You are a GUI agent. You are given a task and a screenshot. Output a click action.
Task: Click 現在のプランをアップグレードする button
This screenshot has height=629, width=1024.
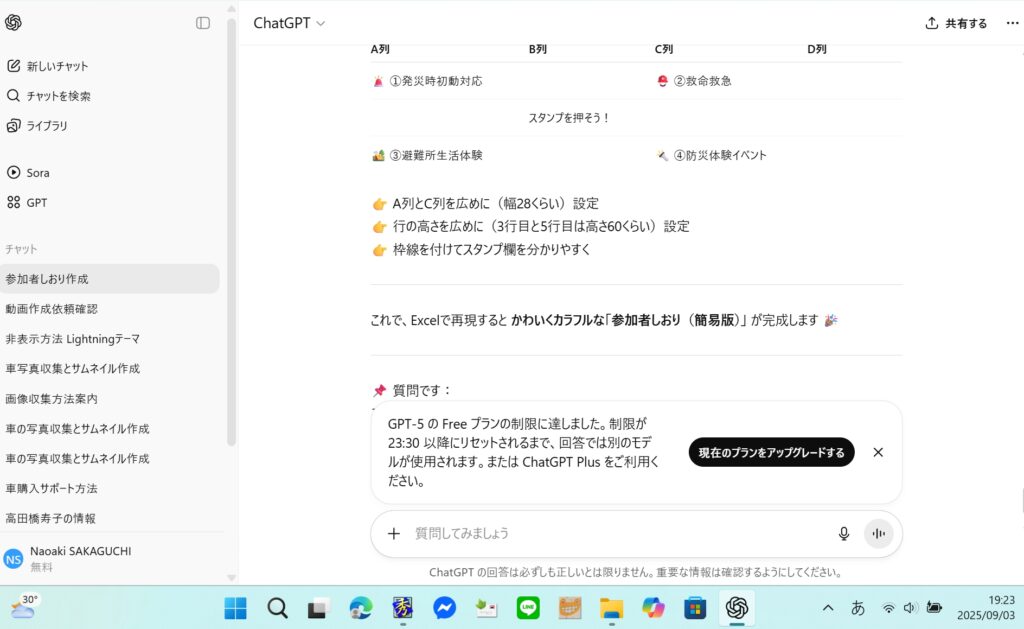pos(771,452)
